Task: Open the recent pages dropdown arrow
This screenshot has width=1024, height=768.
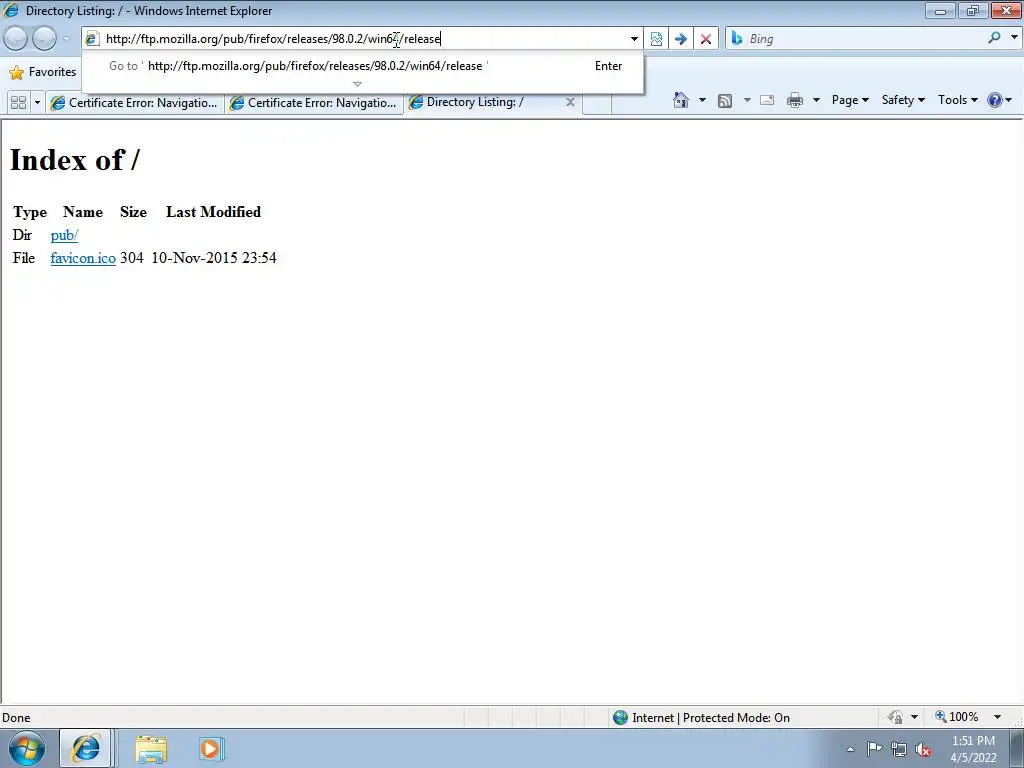Action: coord(66,39)
